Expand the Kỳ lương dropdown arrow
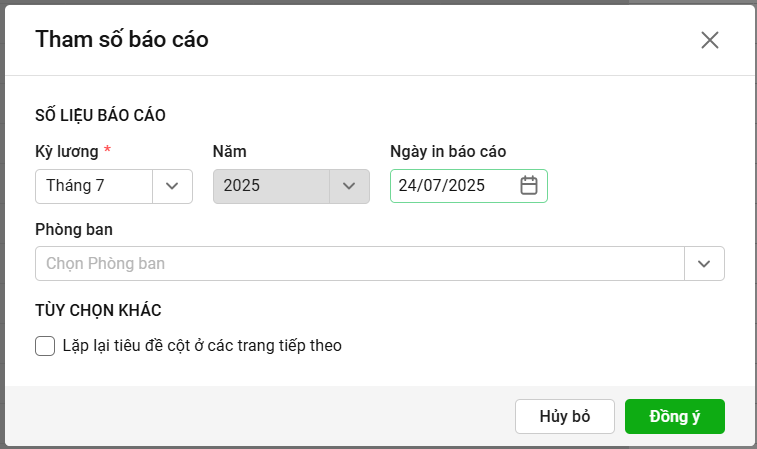 172,186
